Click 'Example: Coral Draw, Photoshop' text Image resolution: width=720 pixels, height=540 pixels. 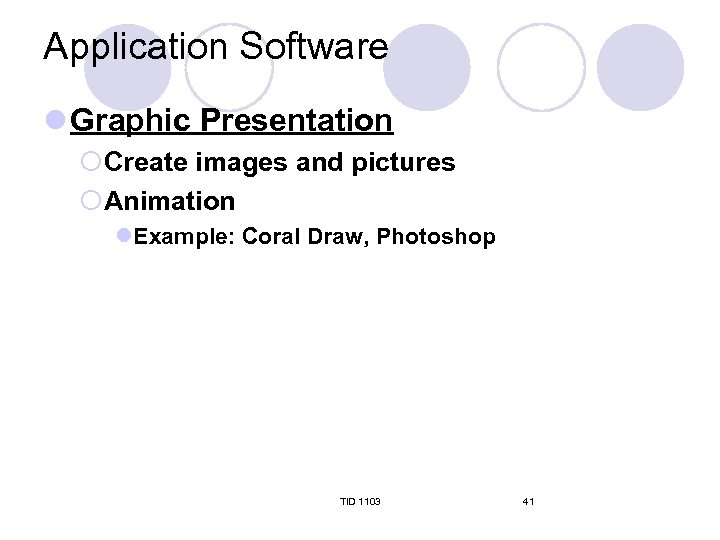315,236
